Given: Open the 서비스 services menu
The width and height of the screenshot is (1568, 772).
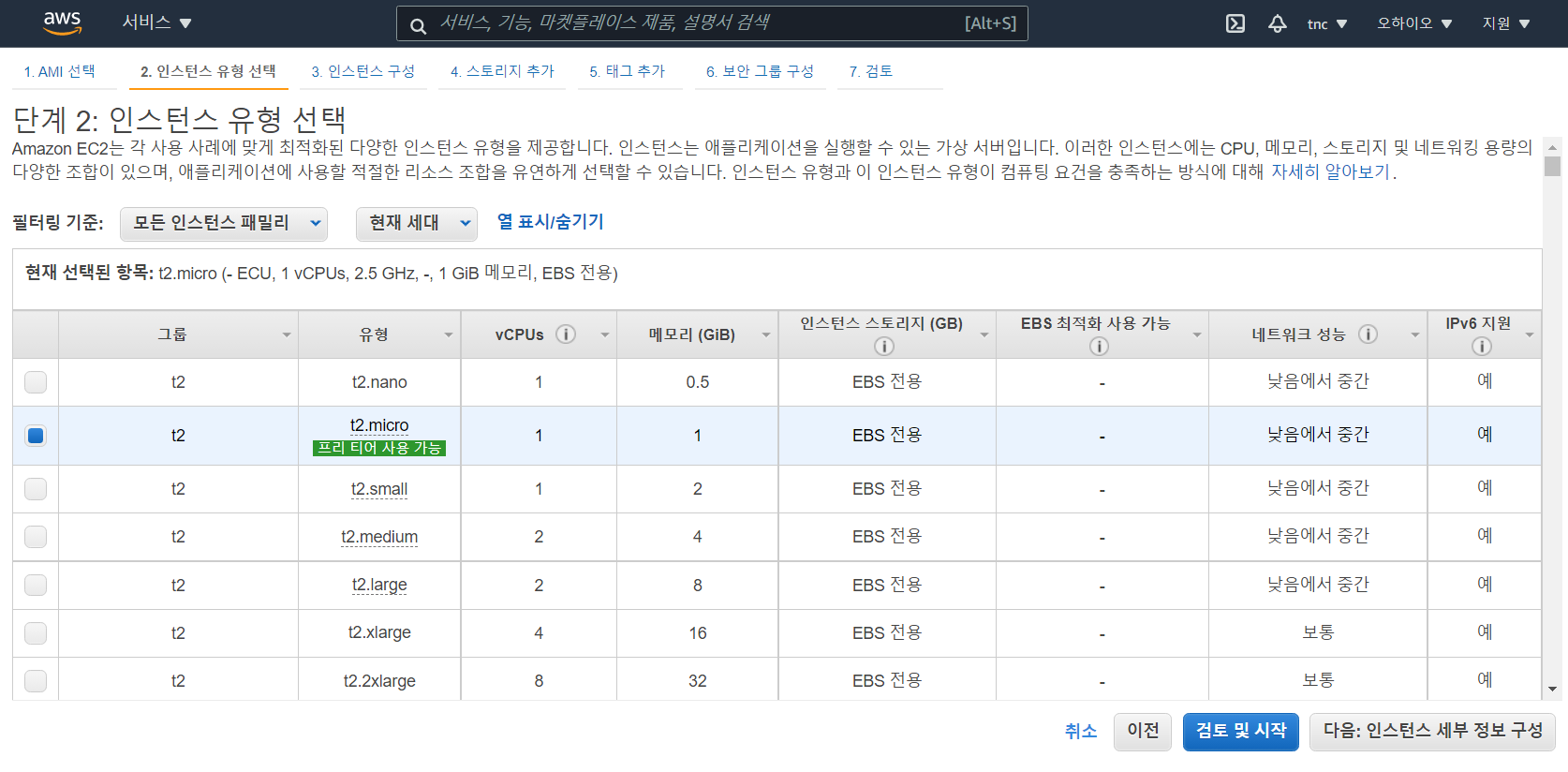Looking at the screenshot, I should pos(156,22).
